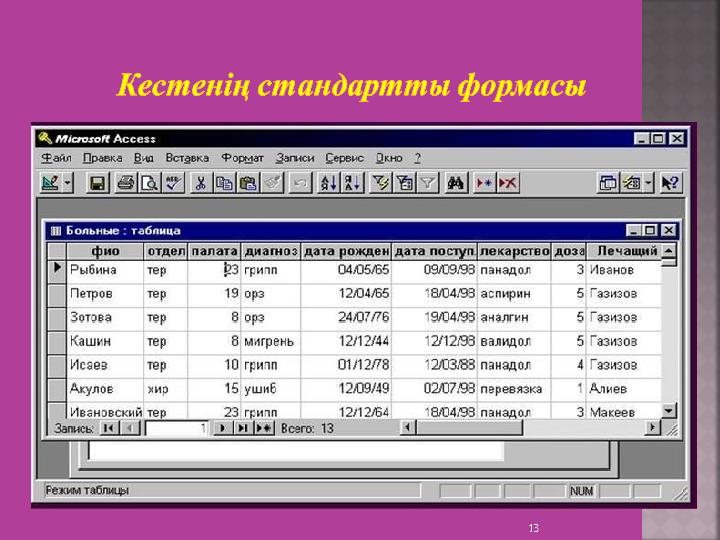720x540 pixels.
Task: Click the Delete Record icon in toolbar
Action: click(508, 183)
